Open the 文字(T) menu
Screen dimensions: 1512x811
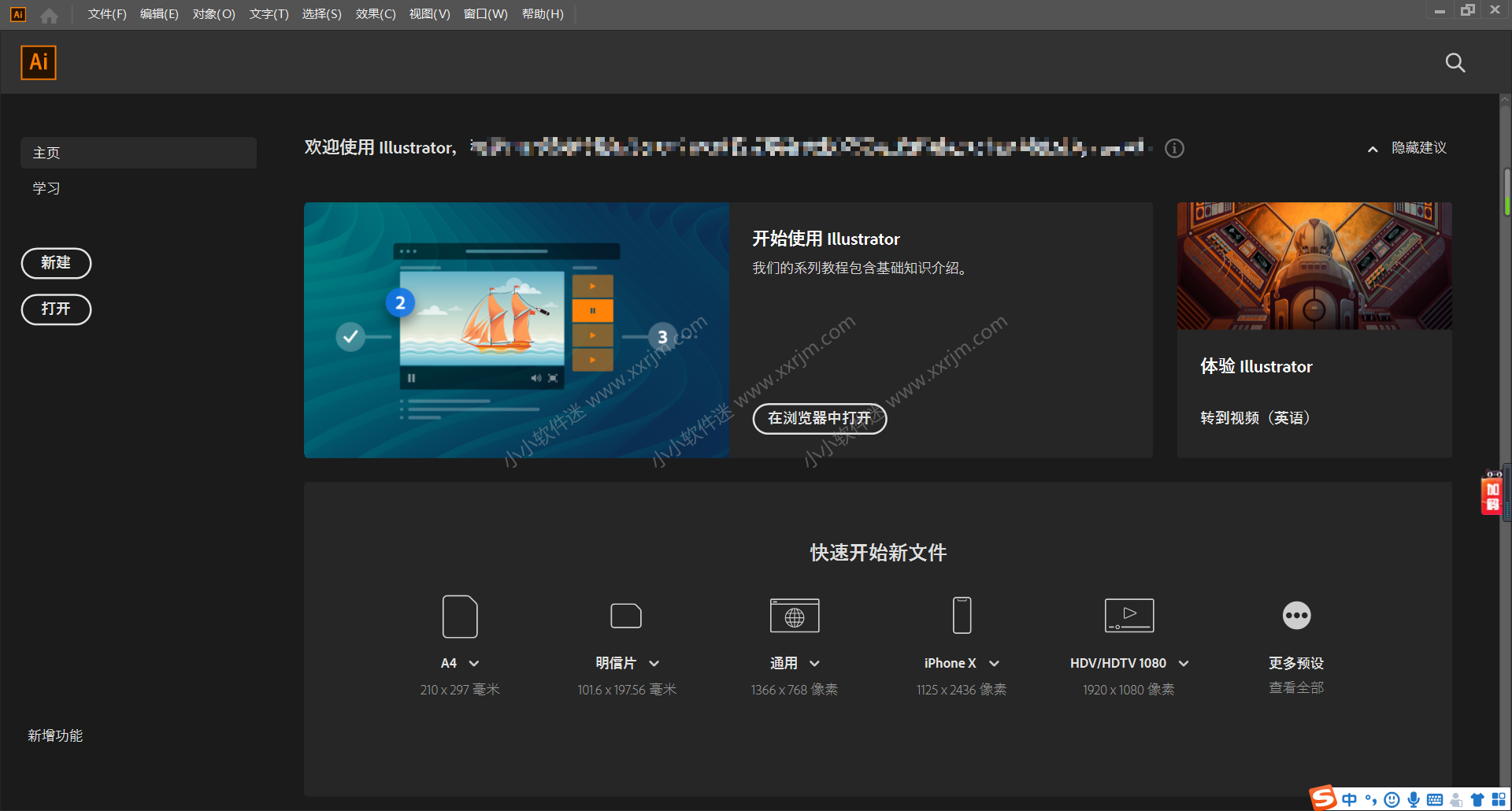[269, 14]
